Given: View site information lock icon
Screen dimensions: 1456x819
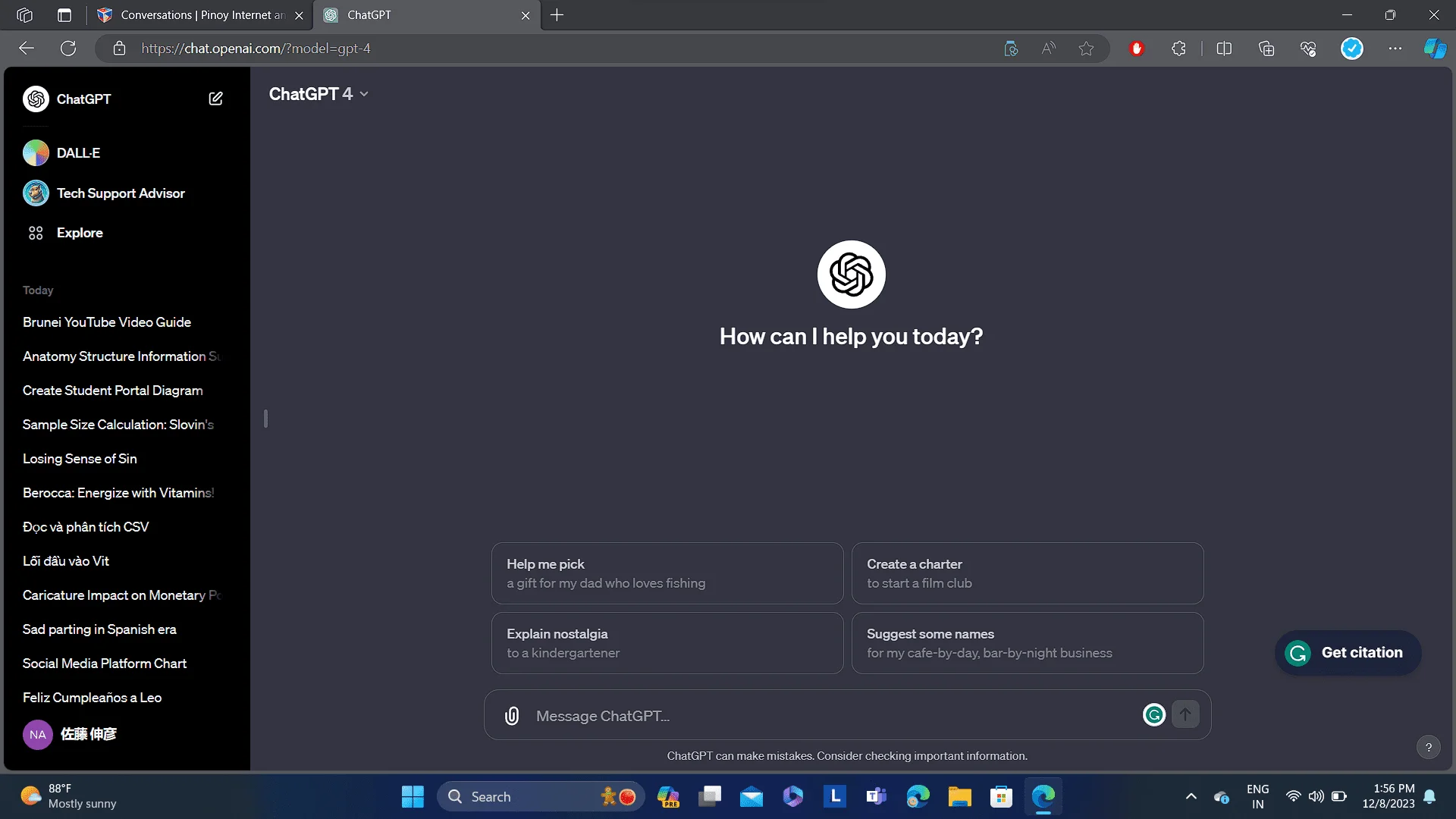Looking at the screenshot, I should tap(119, 49).
